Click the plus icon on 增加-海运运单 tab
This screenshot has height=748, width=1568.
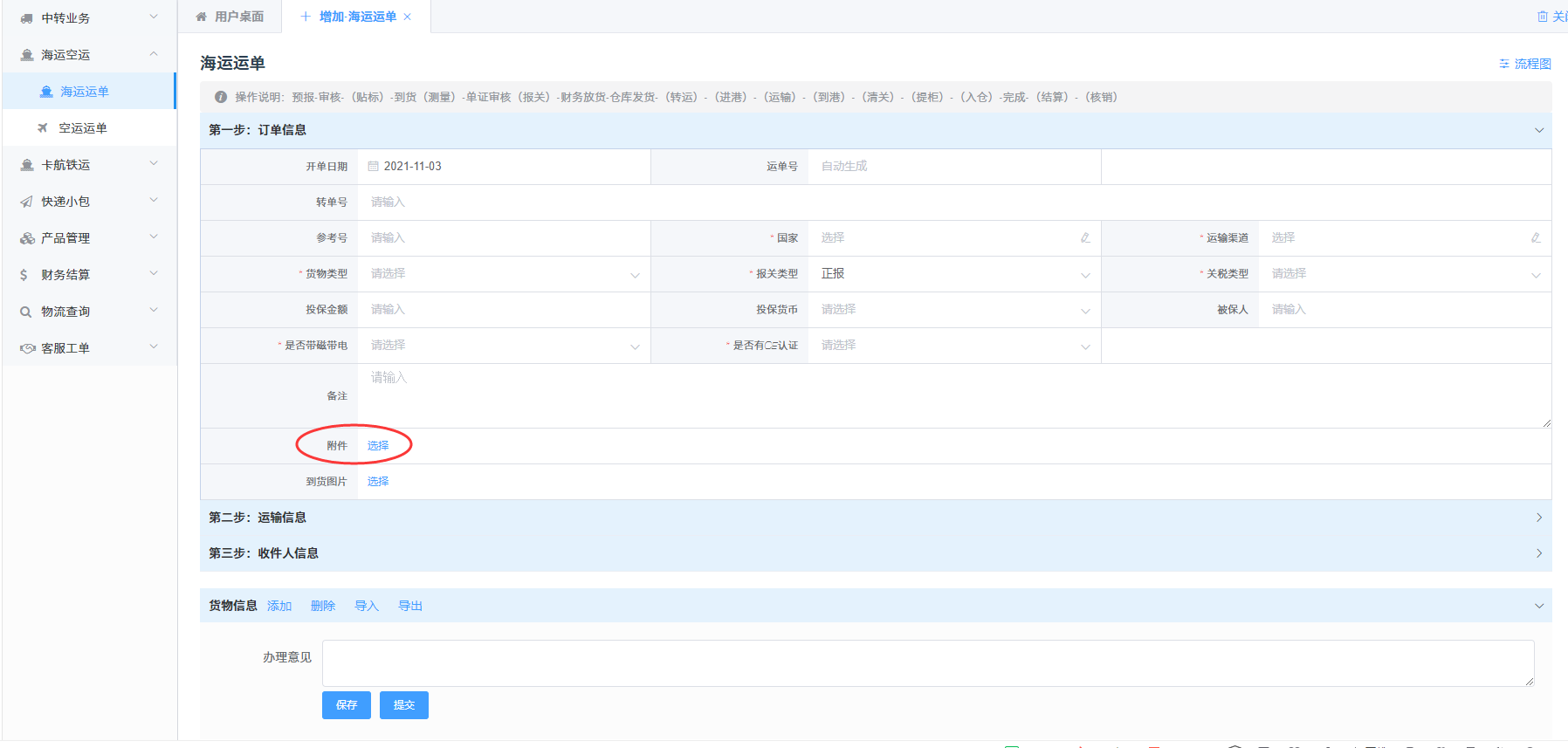pyautogui.click(x=306, y=17)
